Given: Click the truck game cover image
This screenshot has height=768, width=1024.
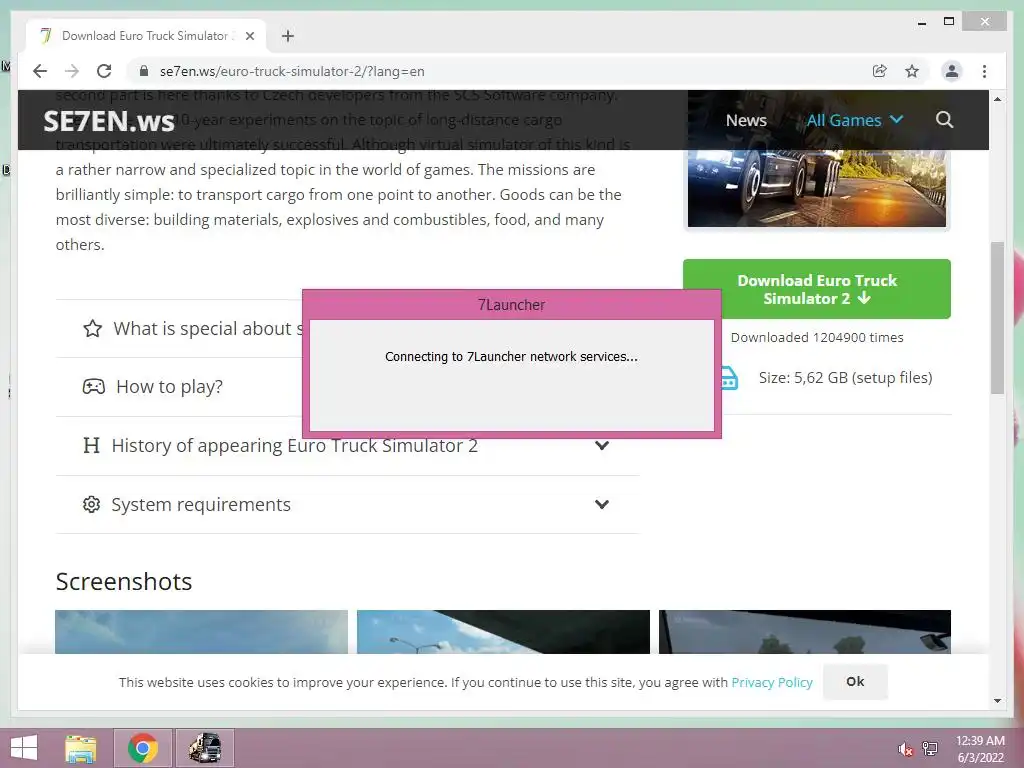Looking at the screenshot, I should 816,188.
